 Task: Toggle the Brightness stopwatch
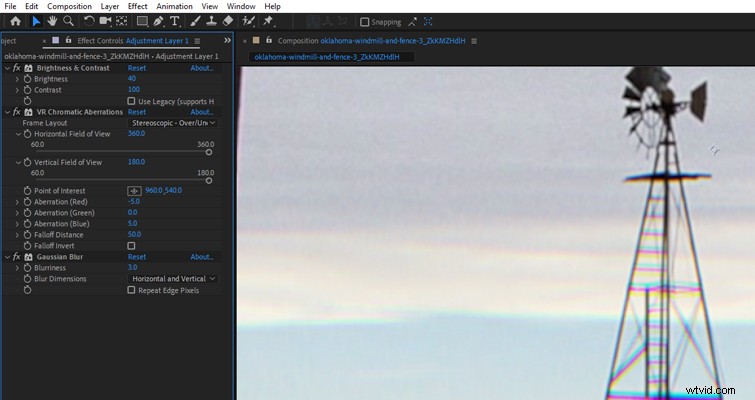point(27,79)
